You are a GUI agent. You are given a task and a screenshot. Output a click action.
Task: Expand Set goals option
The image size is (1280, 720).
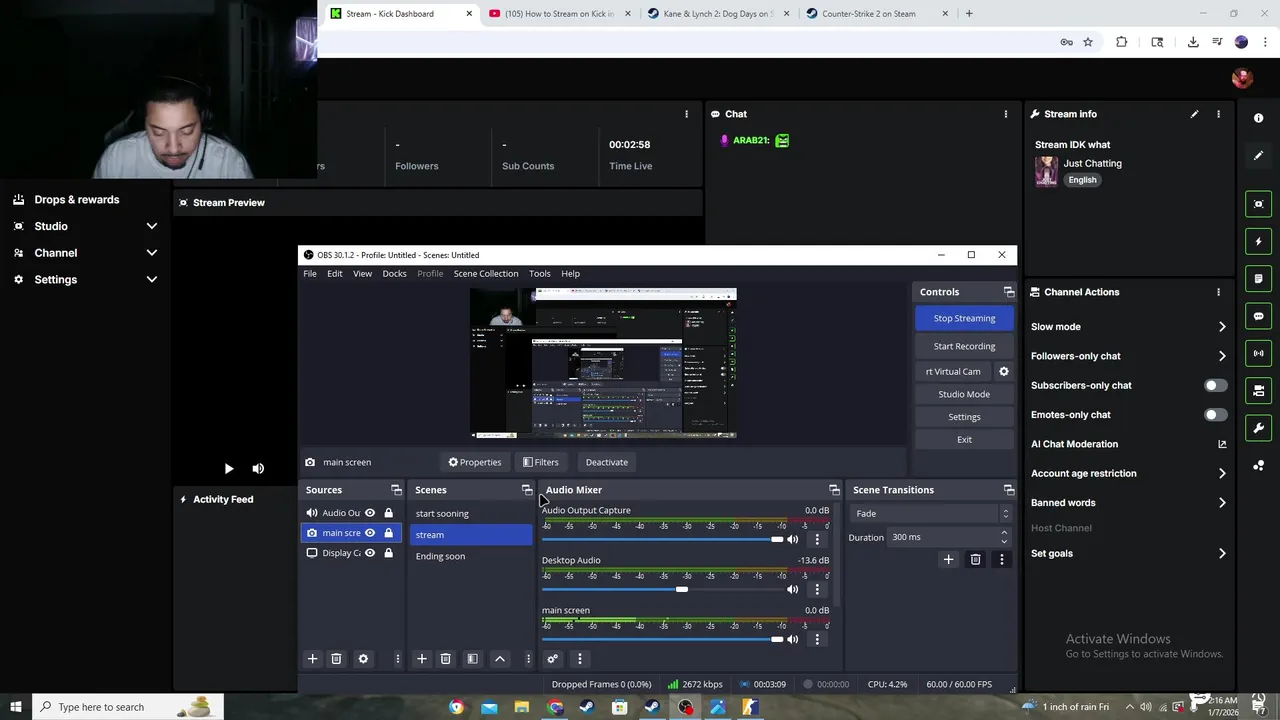(x=1222, y=553)
